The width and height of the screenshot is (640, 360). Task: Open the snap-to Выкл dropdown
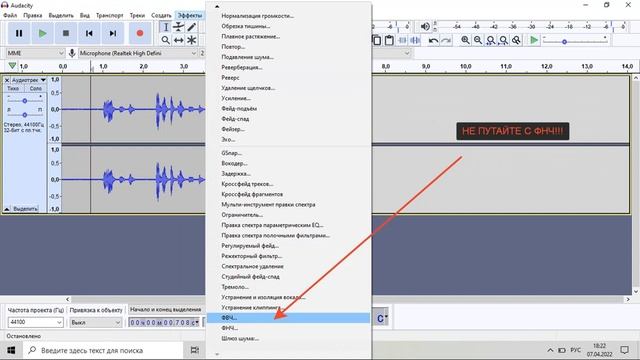pyautogui.click(x=96, y=322)
